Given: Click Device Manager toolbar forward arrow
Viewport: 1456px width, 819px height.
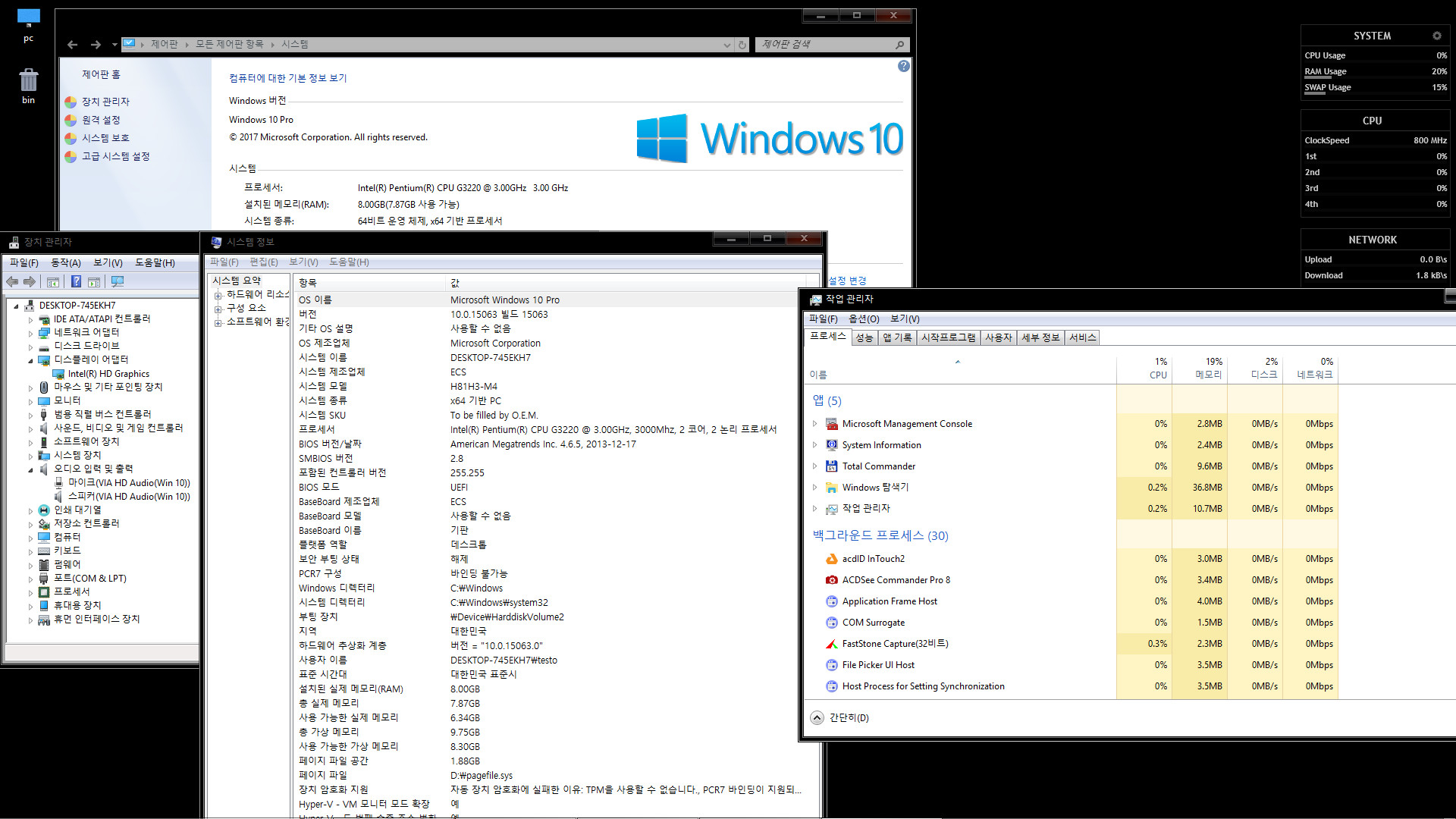Looking at the screenshot, I should point(30,281).
